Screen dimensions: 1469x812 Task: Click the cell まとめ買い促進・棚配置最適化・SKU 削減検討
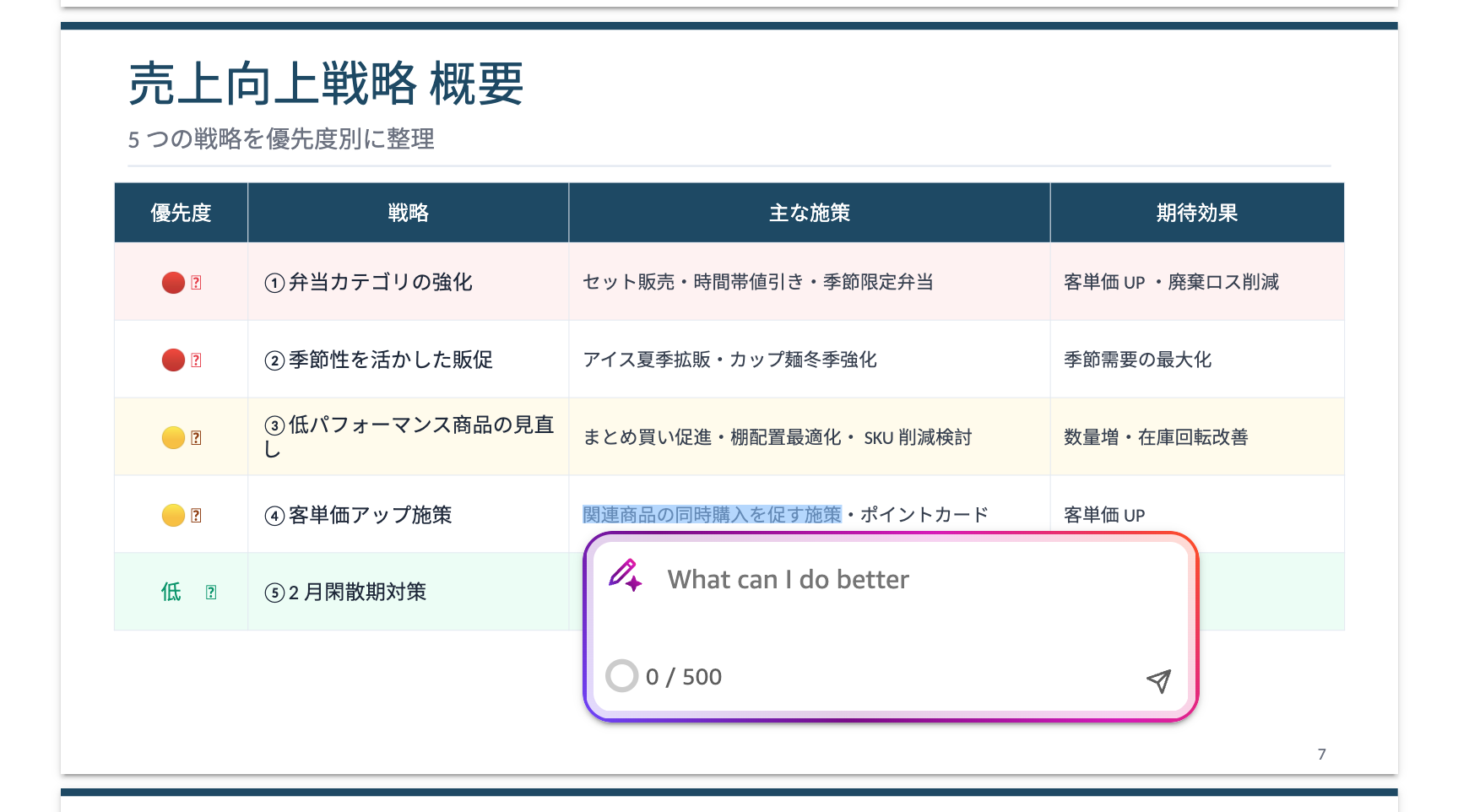[810, 436]
